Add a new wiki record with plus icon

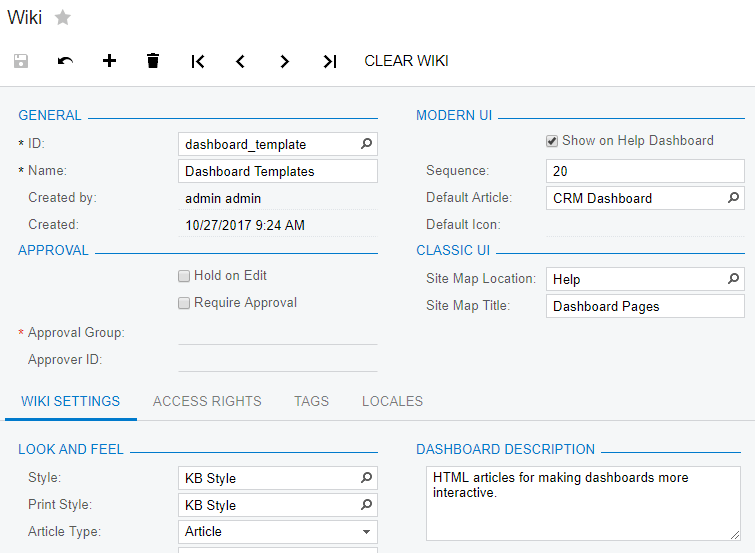[x=109, y=61]
